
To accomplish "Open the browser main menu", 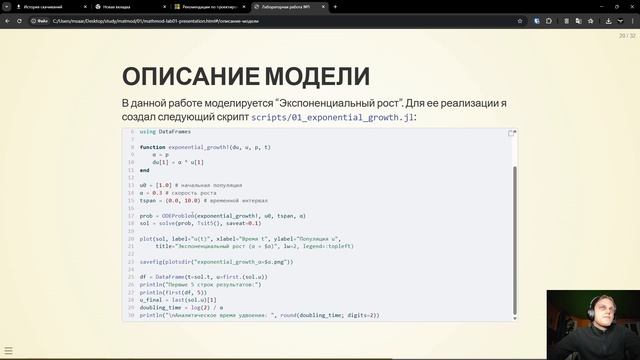I will (x=633, y=21).
